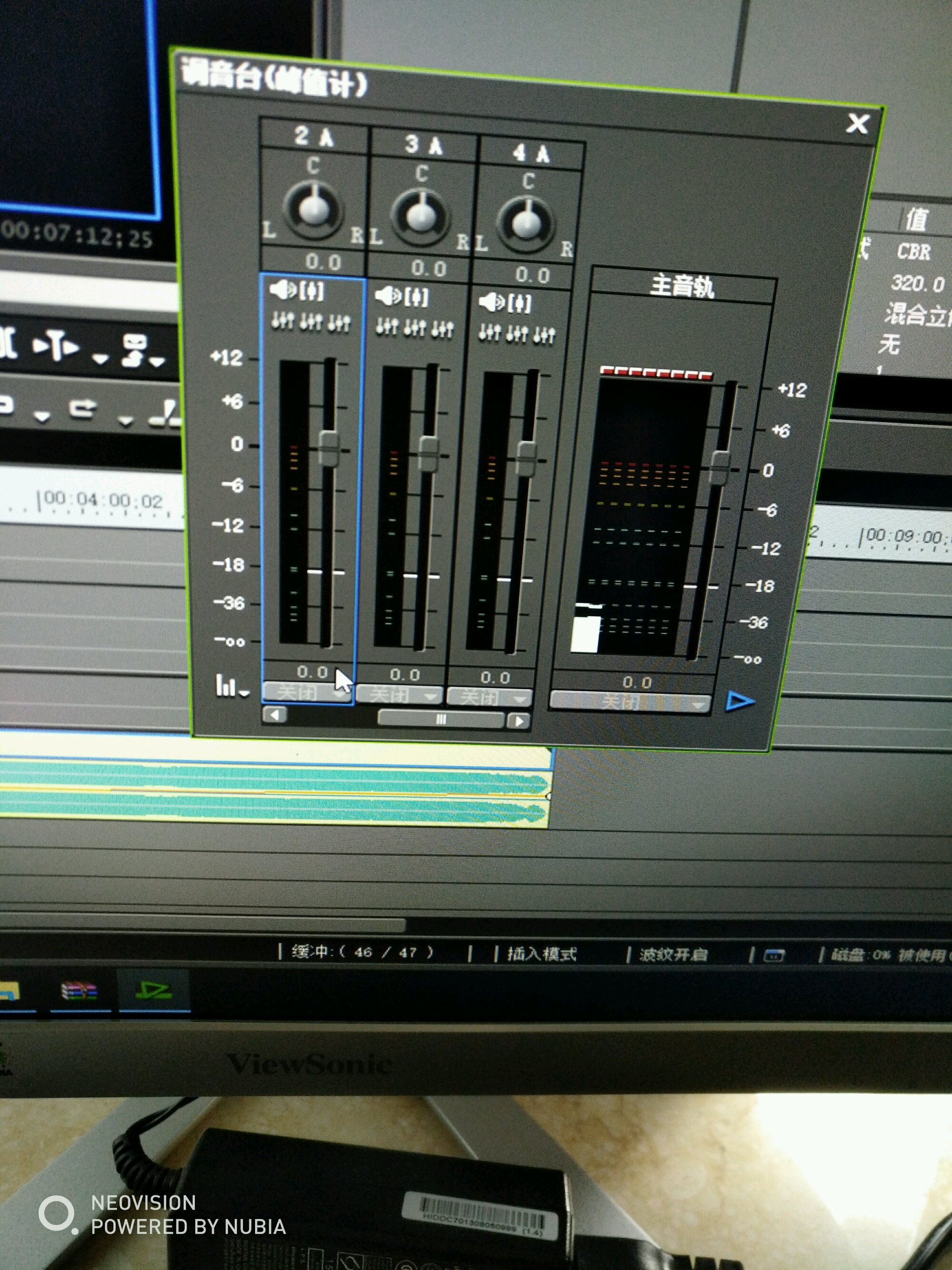The width and height of the screenshot is (952, 1270).
Task: Mute track 2A with its speaker icon
Action: pyautogui.click(x=282, y=290)
